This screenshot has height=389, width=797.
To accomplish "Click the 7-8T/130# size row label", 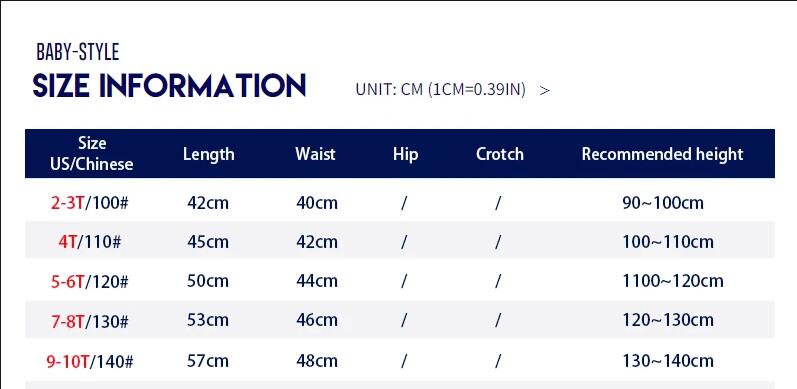I will click(x=89, y=320).
